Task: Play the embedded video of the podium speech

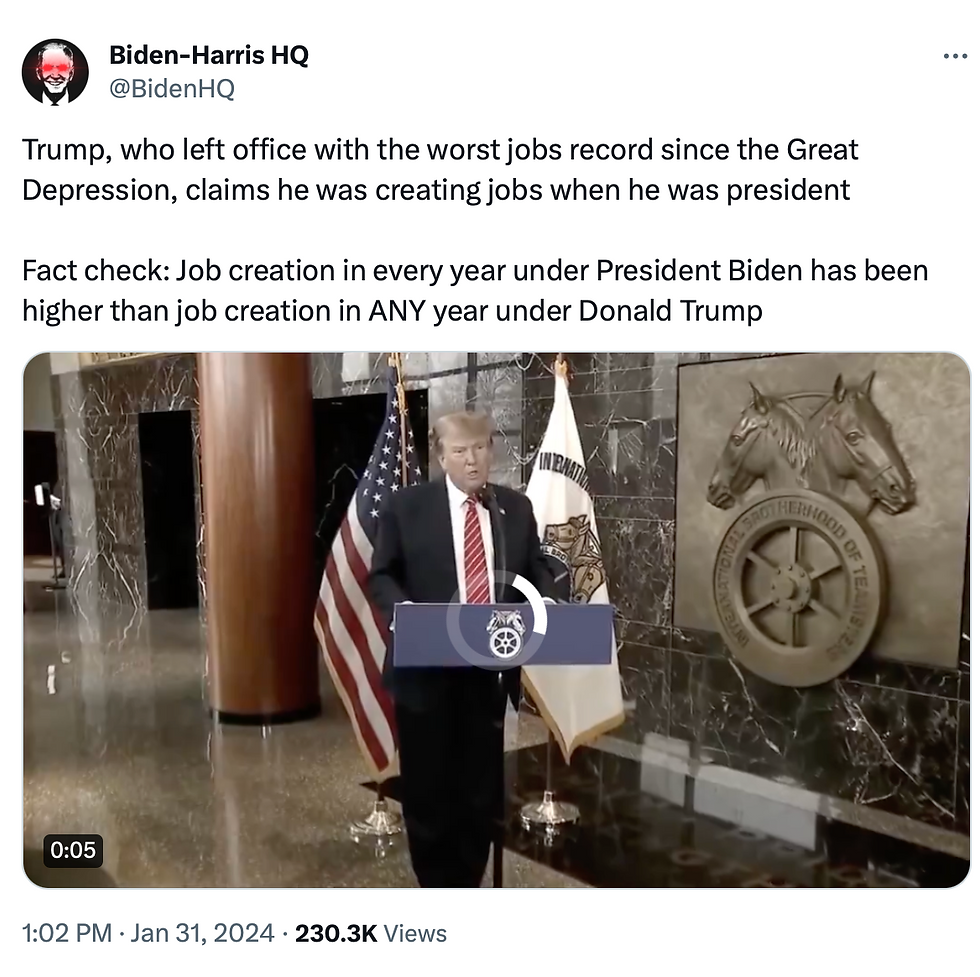Action: pos(497,619)
